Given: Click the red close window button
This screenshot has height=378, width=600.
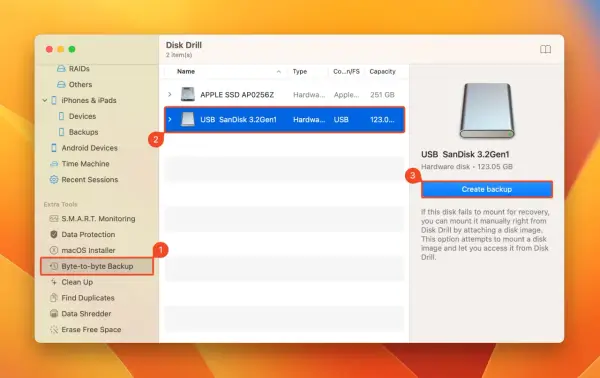Looking at the screenshot, I should click(49, 49).
